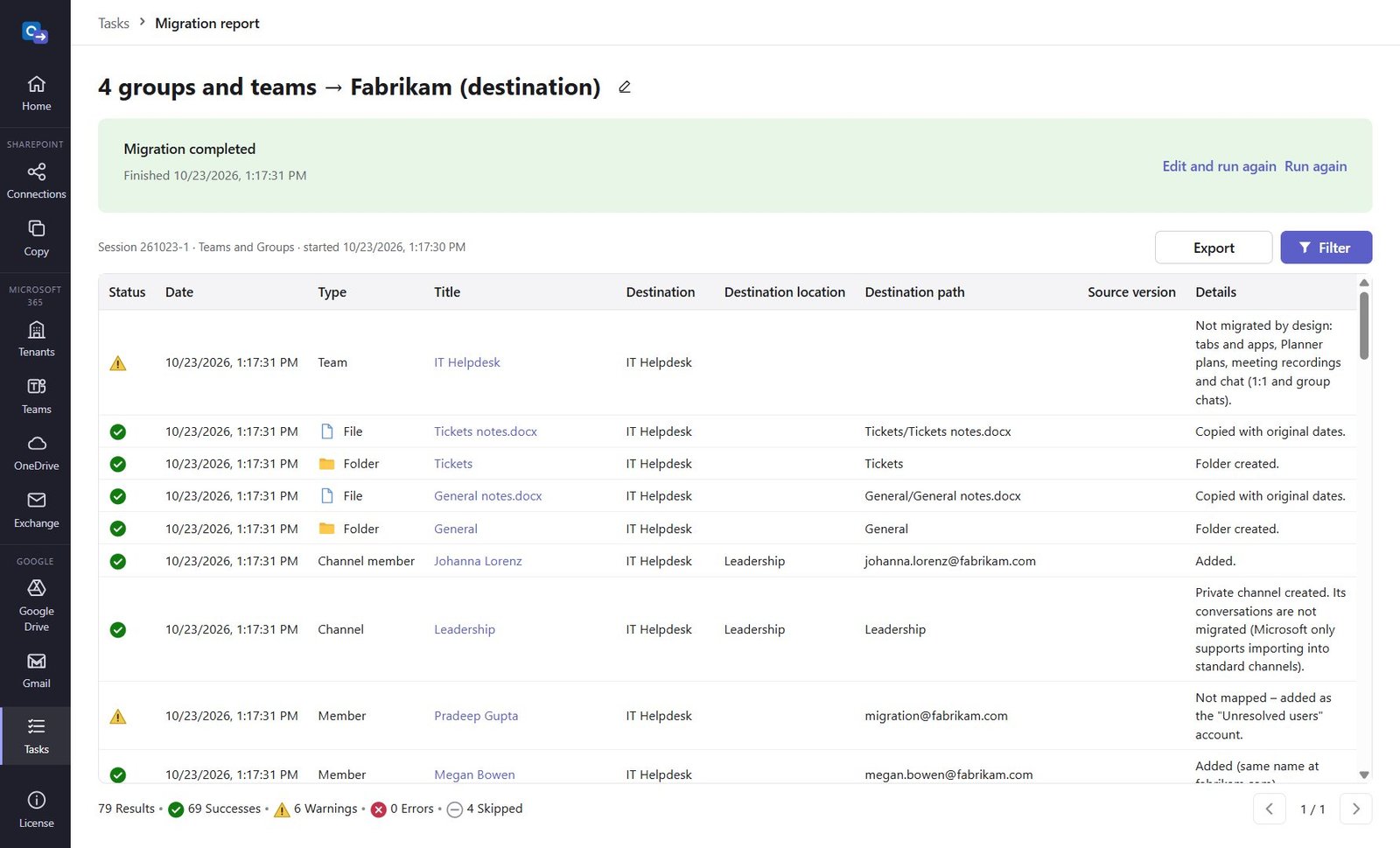
Task: Click the Run again link
Action: coord(1315,166)
